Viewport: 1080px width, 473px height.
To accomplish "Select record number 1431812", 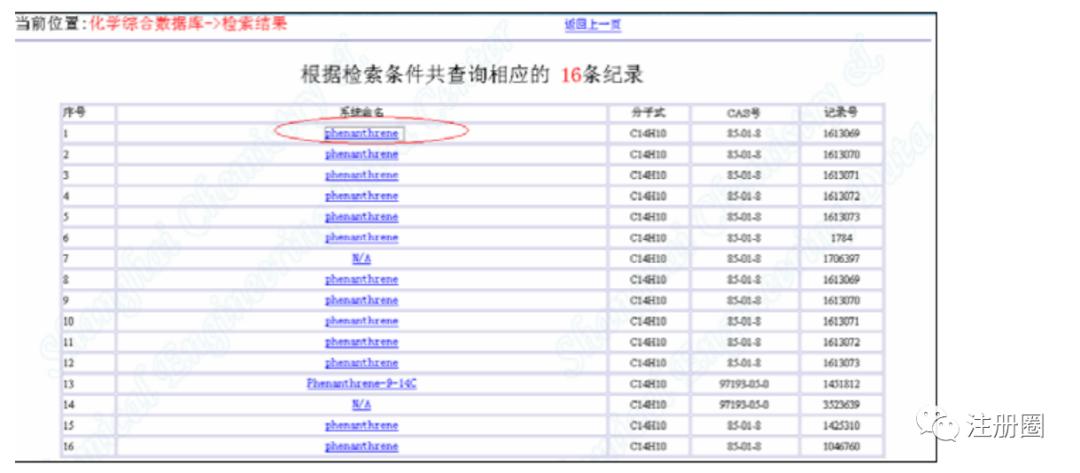I will point(841,383).
